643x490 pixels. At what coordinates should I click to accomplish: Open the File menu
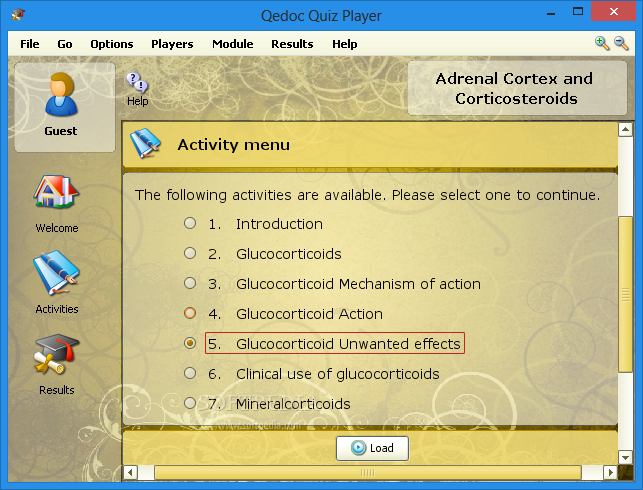point(30,44)
